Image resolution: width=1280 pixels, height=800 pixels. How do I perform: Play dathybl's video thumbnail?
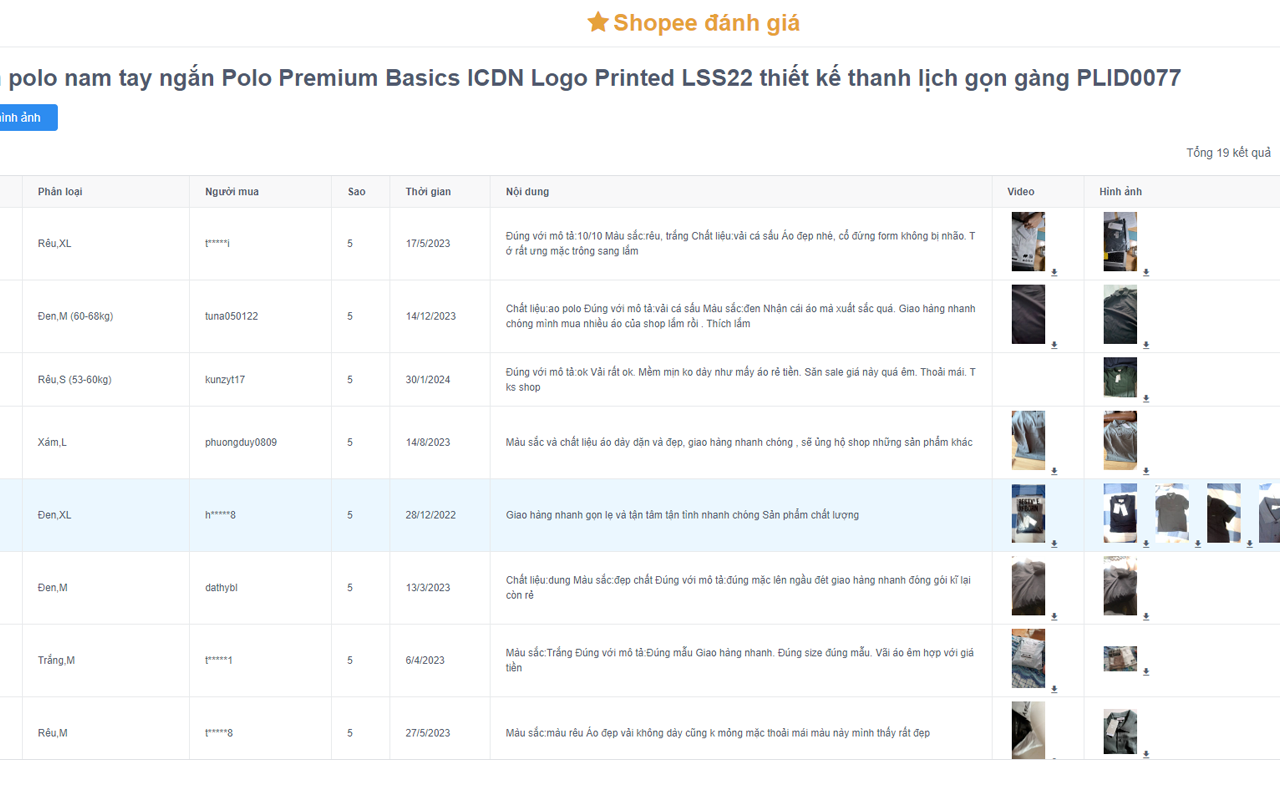coord(1028,586)
